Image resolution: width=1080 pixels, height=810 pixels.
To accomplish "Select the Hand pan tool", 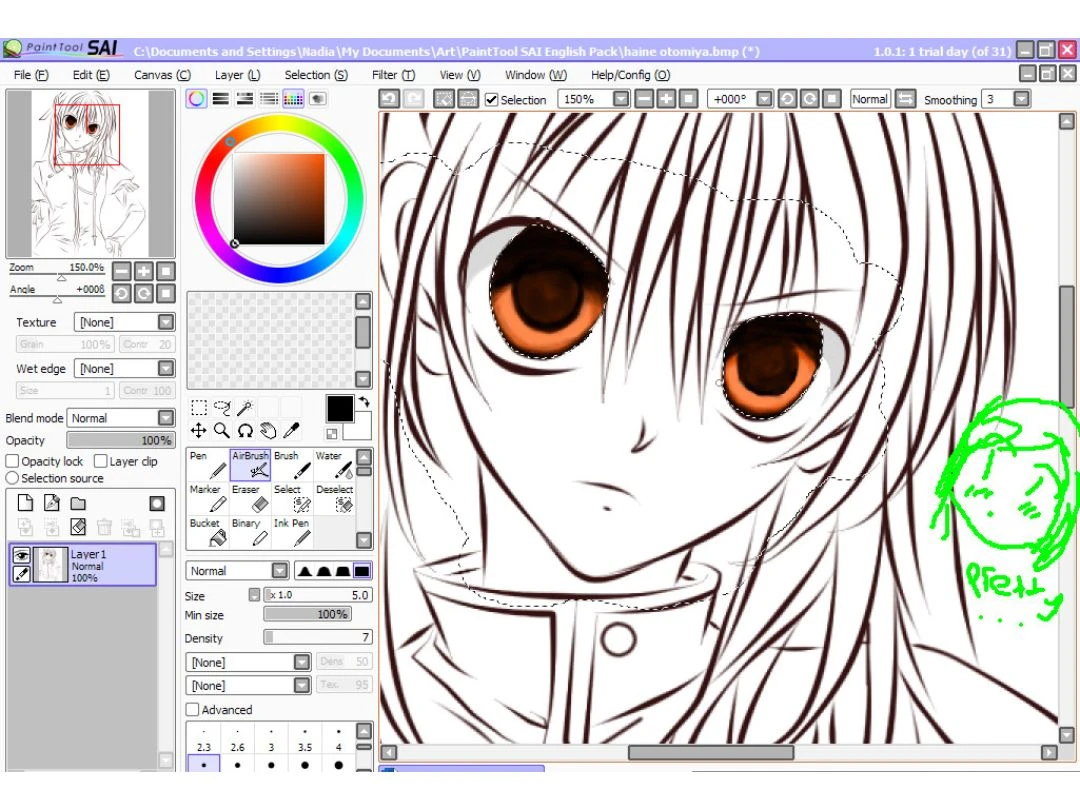I will 268,431.
